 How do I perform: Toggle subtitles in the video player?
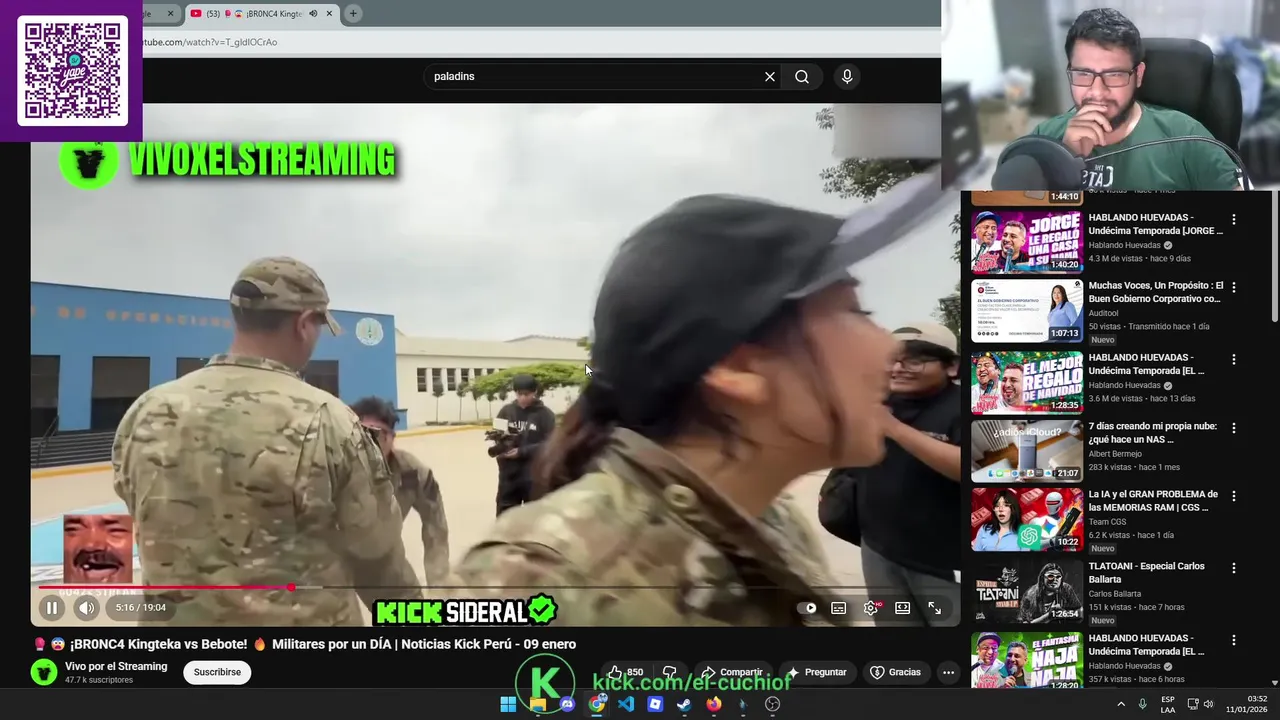click(x=839, y=608)
